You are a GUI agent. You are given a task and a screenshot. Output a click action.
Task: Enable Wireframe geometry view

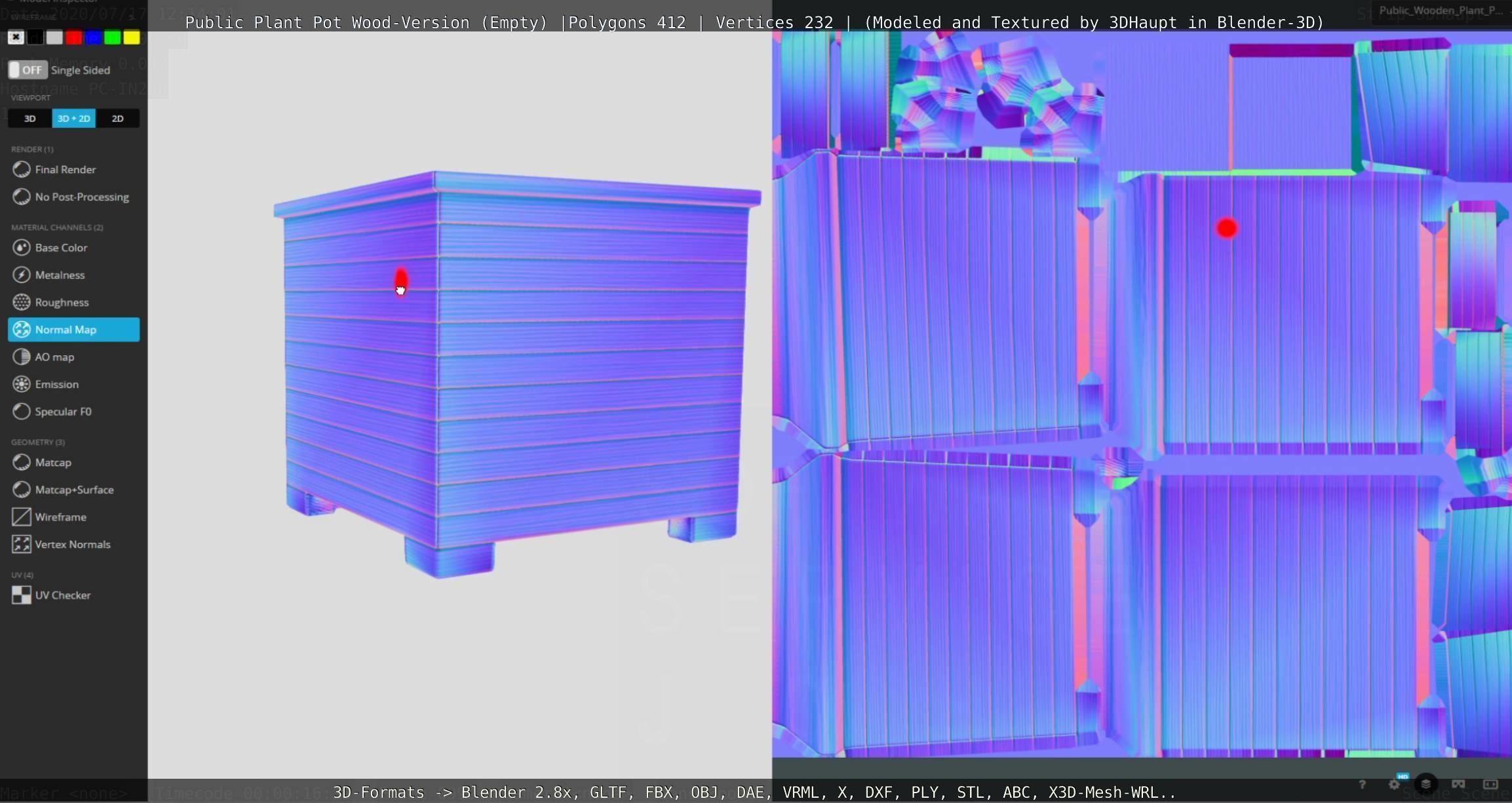pos(73,517)
